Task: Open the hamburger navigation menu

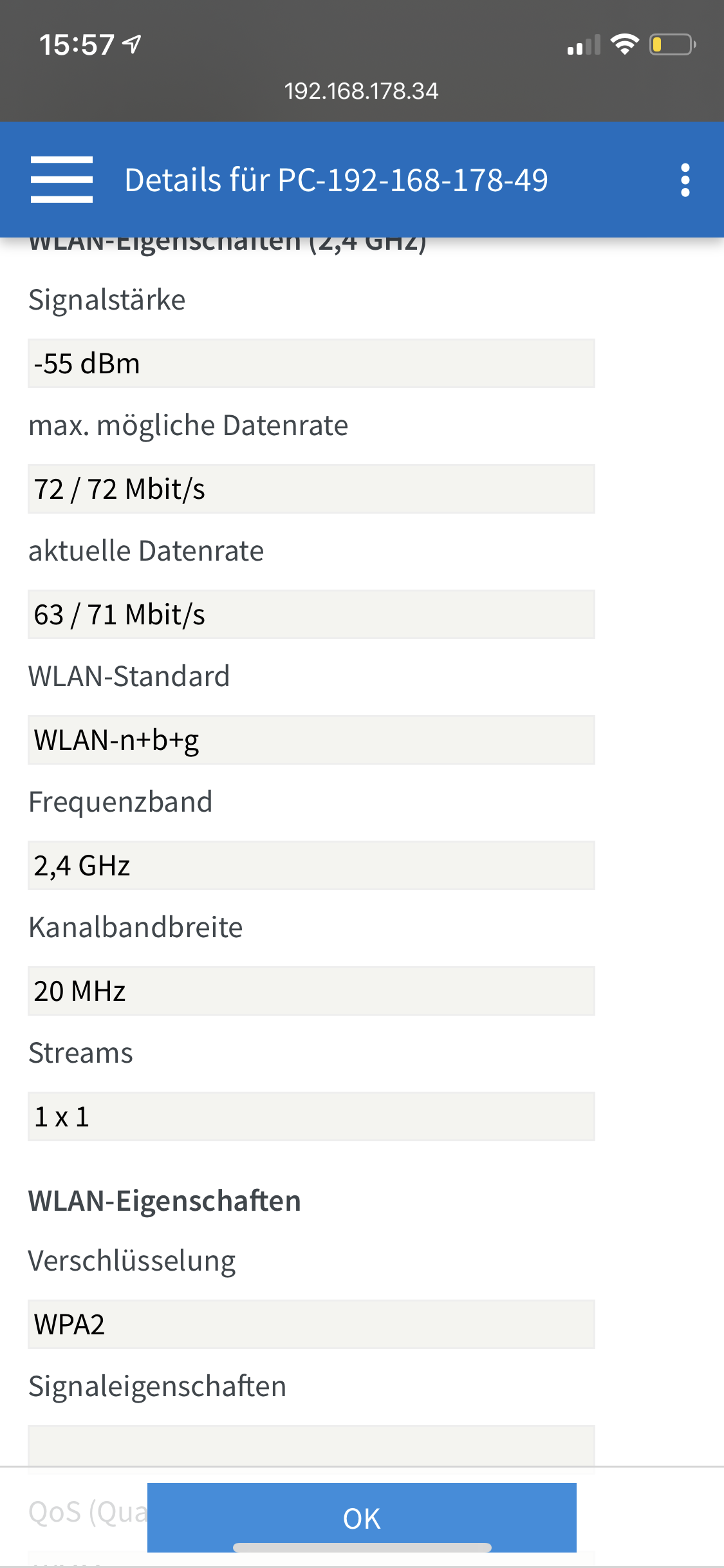Action: 62,180
